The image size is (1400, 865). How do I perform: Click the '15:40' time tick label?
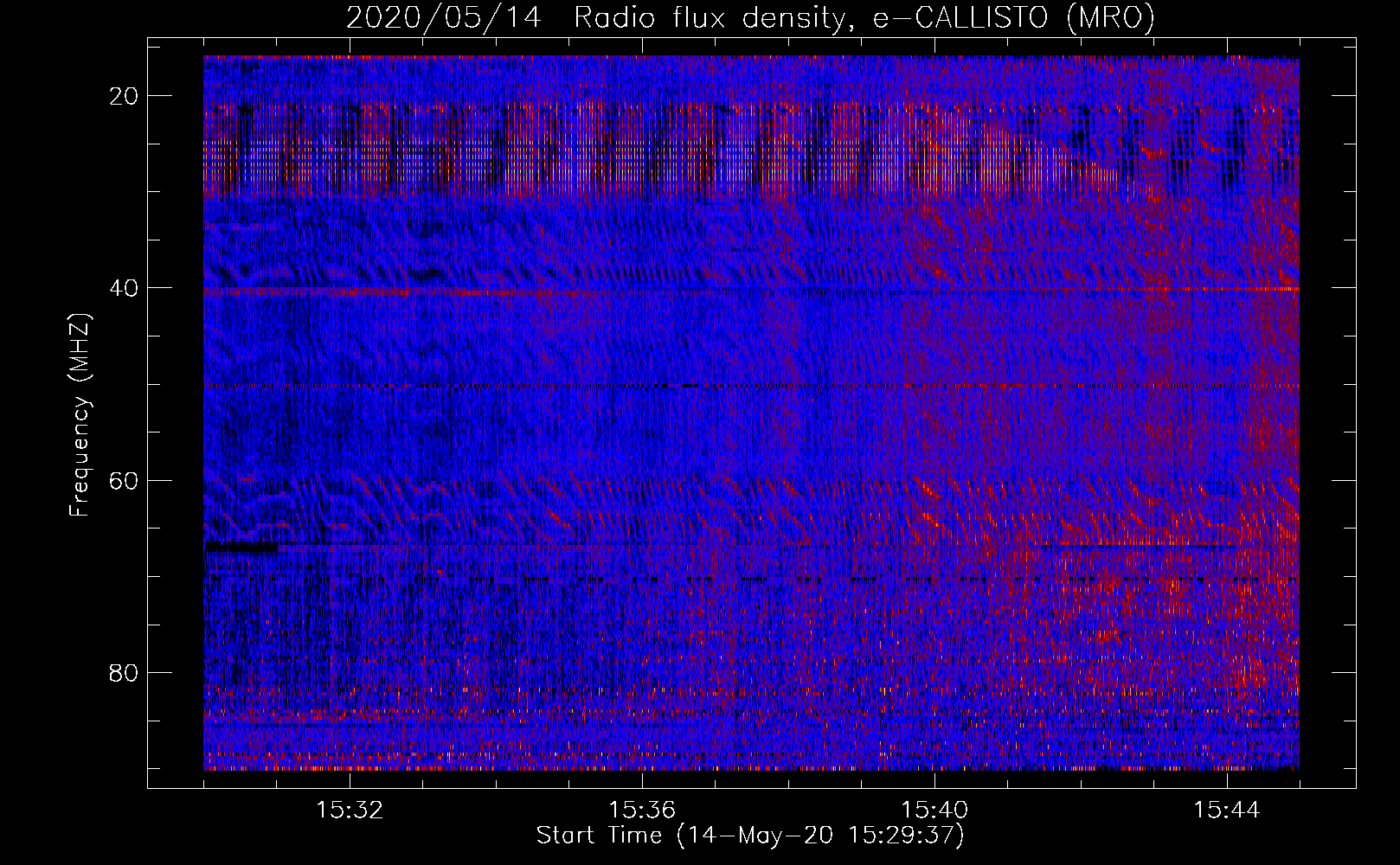click(934, 810)
